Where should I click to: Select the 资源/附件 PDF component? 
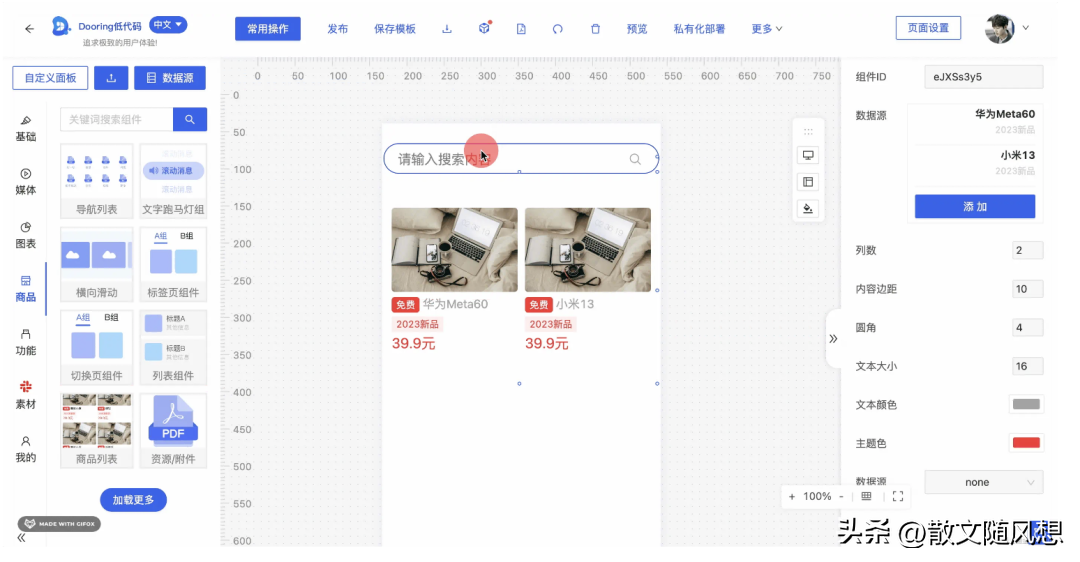pos(173,431)
